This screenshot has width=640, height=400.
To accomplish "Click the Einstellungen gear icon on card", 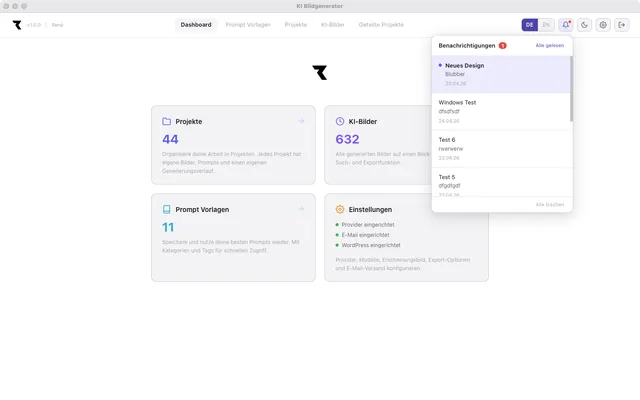I will point(340,209).
